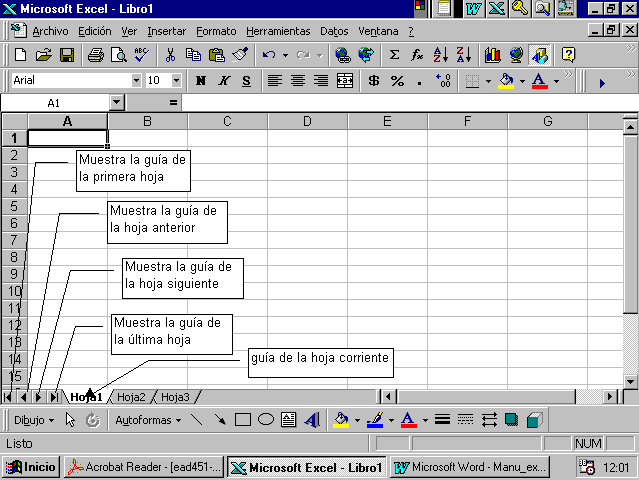
Task: Create a new workbook with New icon
Action: click(x=20, y=55)
